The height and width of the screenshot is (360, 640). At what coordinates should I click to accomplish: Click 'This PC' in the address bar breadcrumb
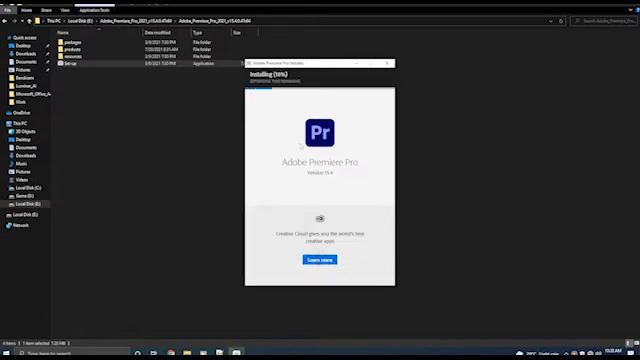pos(53,21)
